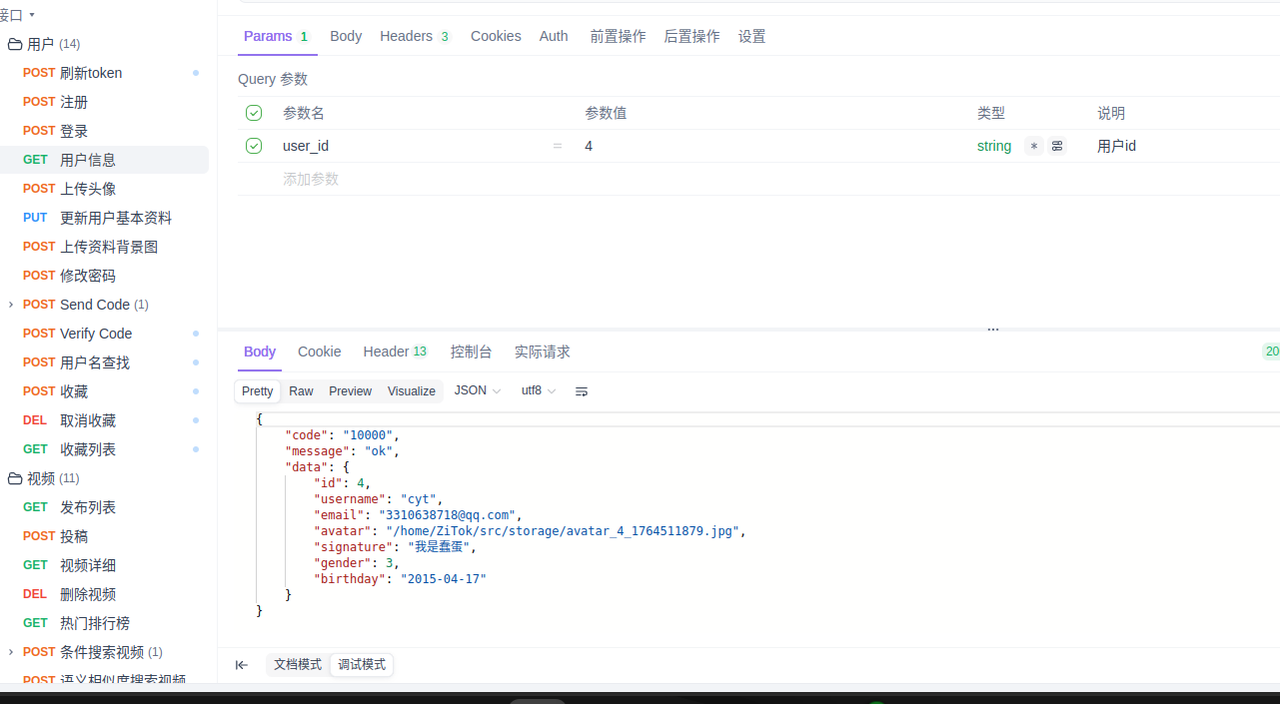Open the 接口 dropdown at top left

point(18,15)
